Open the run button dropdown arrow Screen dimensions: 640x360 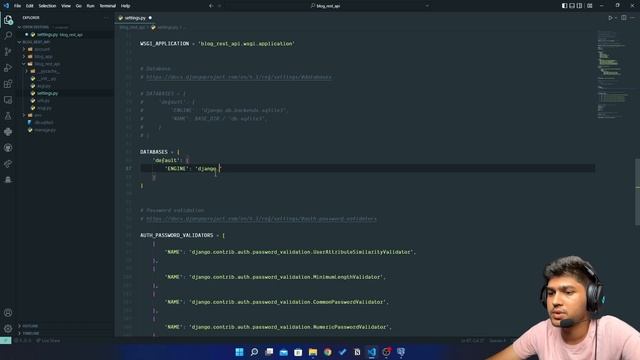coord(616,18)
